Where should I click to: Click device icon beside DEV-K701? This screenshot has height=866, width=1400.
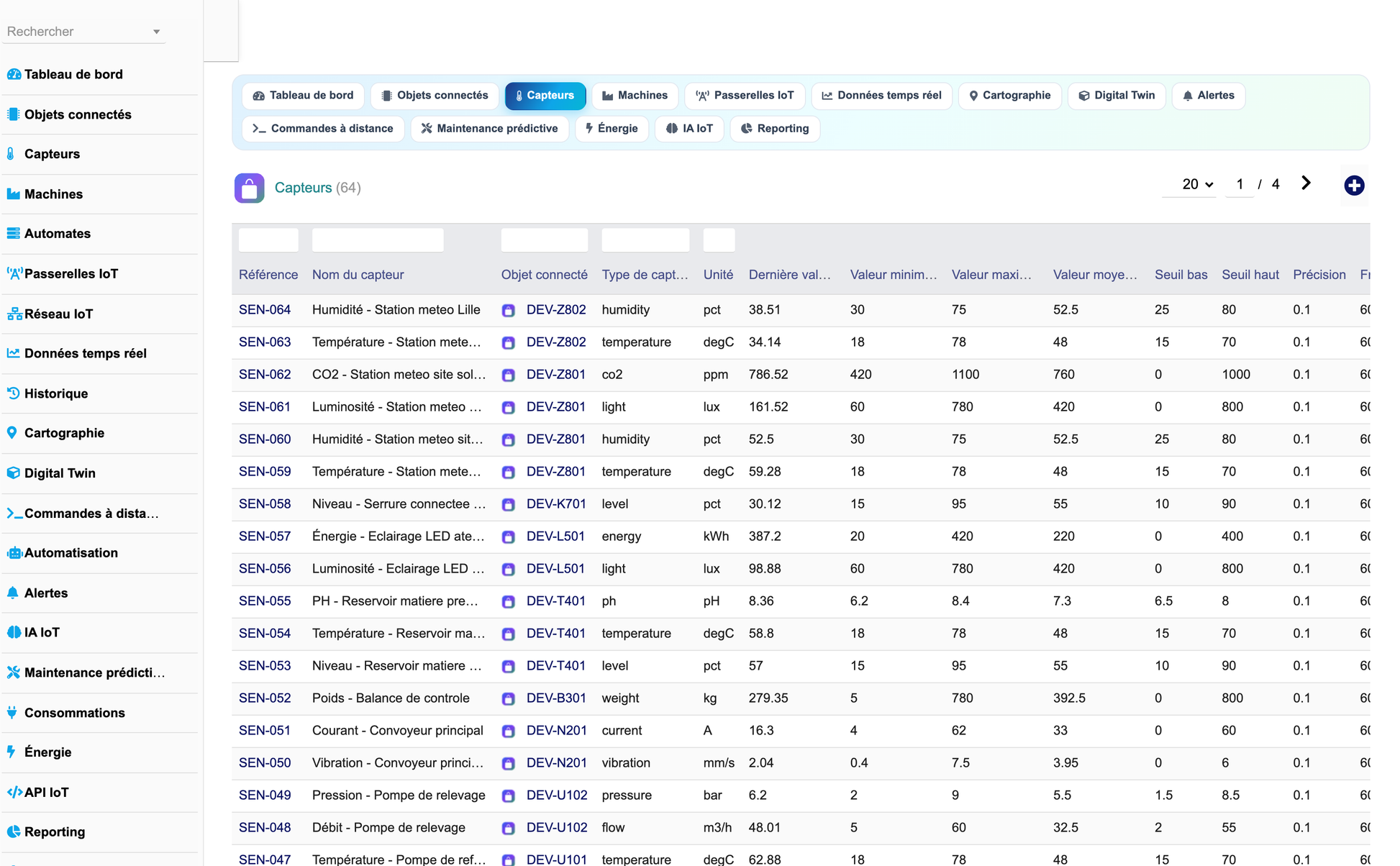[509, 505]
